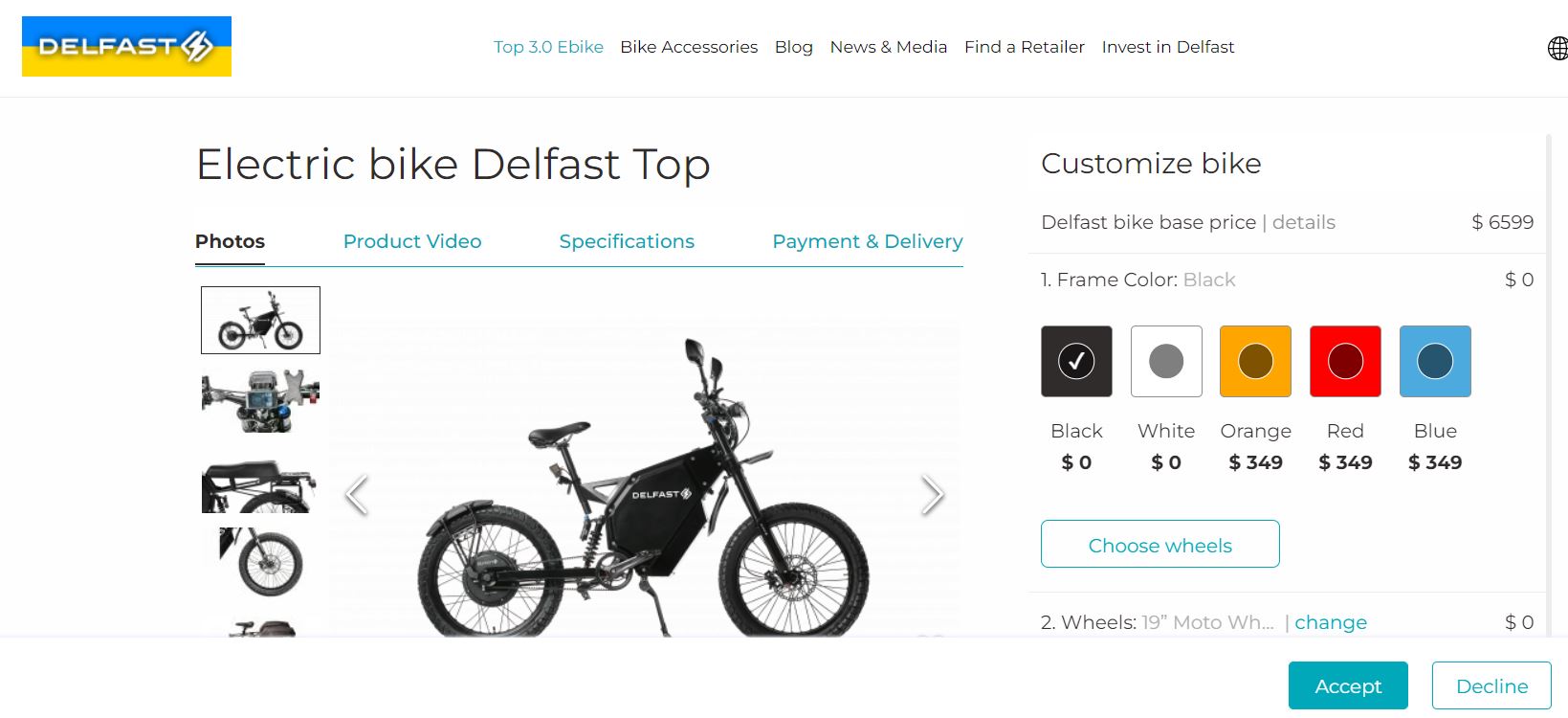
Task: Choose the Orange frame color
Action: [1255, 361]
